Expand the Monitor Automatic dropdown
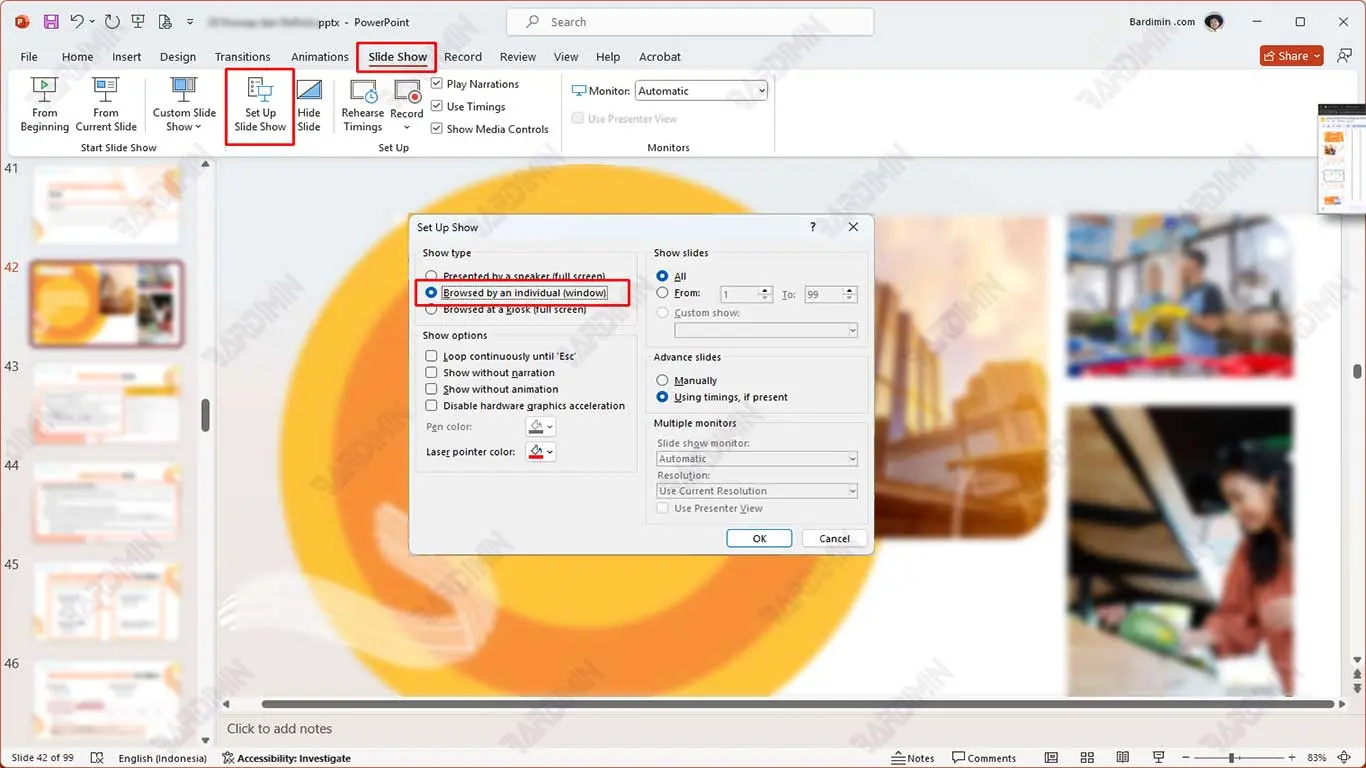Image resolution: width=1366 pixels, height=768 pixels. (x=761, y=91)
